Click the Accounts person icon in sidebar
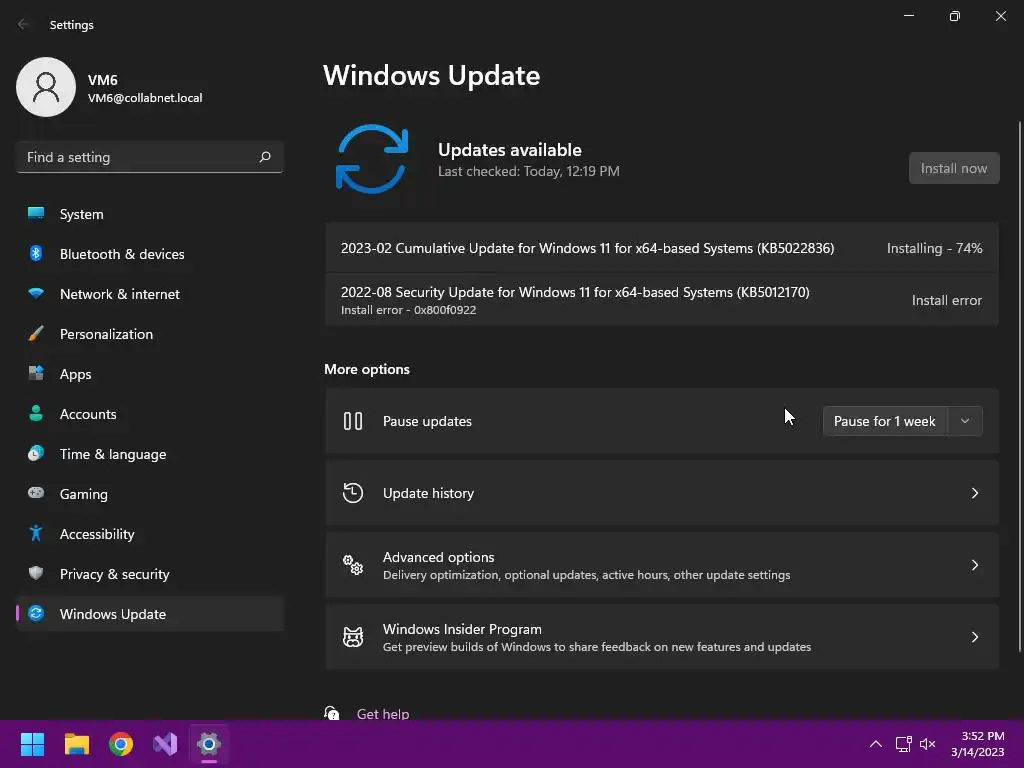 (x=36, y=413)
